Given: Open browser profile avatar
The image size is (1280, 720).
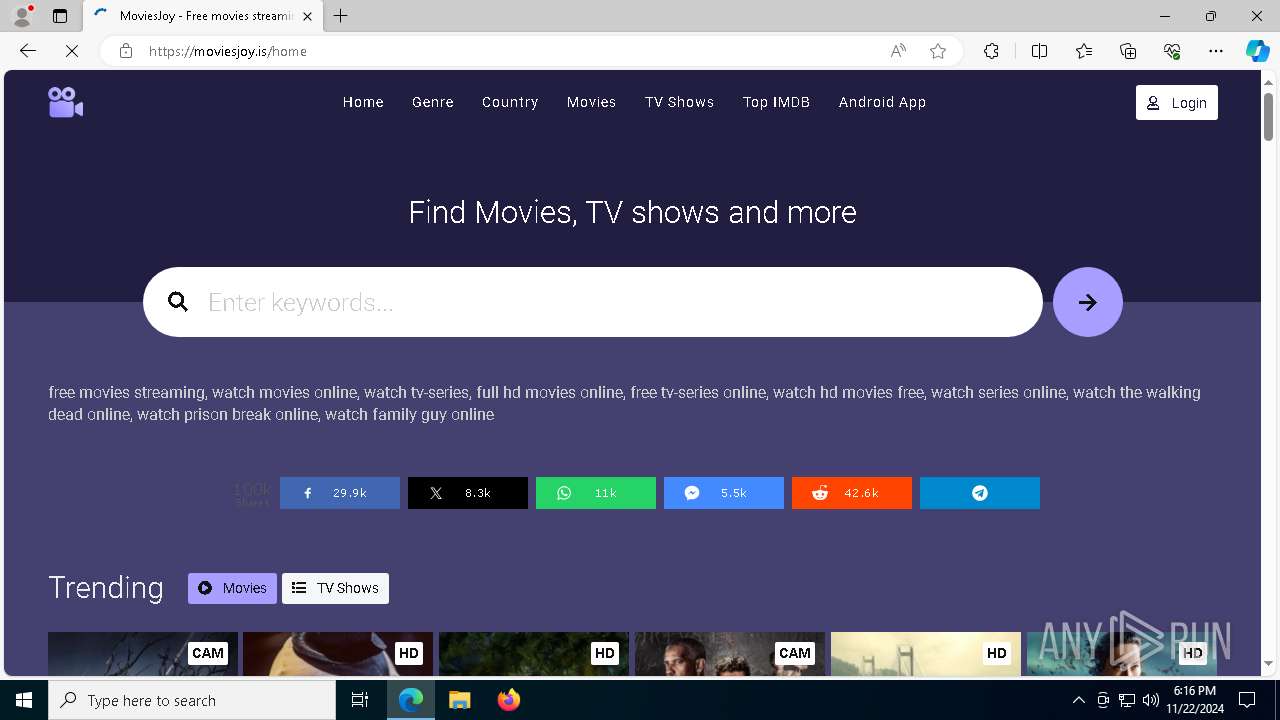Looking at the screenshot, I should point(21,16).
